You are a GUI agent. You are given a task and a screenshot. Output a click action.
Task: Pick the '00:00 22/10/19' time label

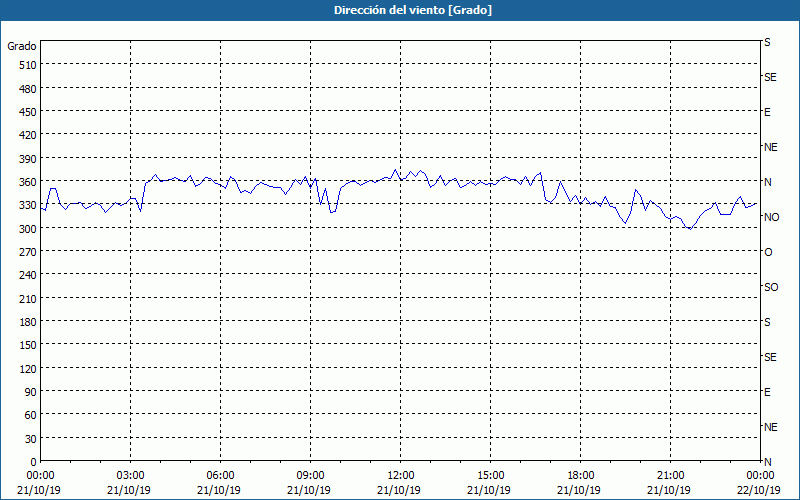point(759,483)
